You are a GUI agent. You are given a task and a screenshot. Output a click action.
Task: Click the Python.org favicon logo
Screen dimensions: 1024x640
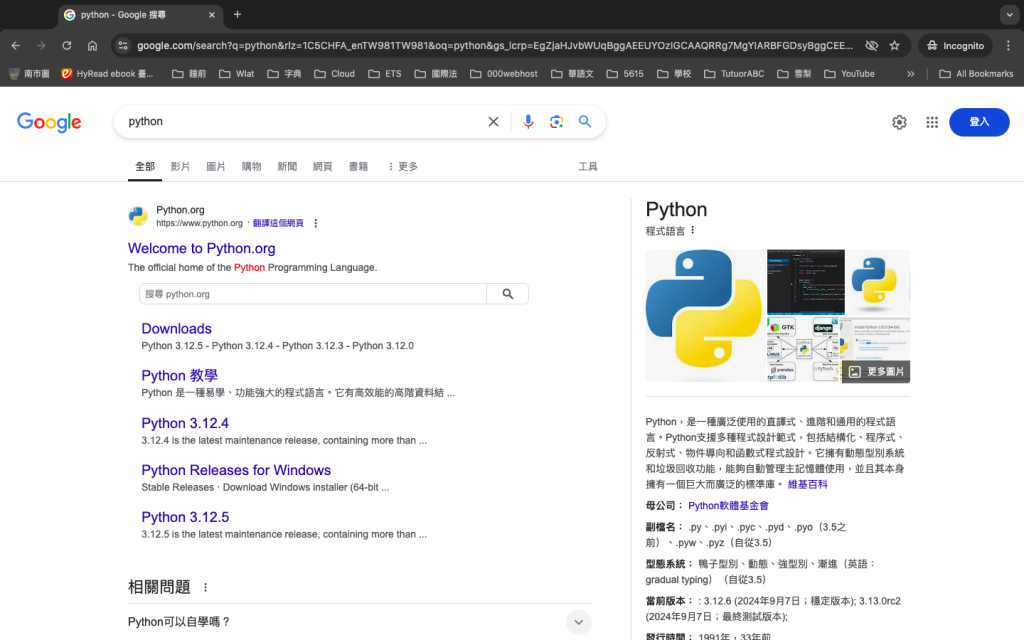point(138,216)
